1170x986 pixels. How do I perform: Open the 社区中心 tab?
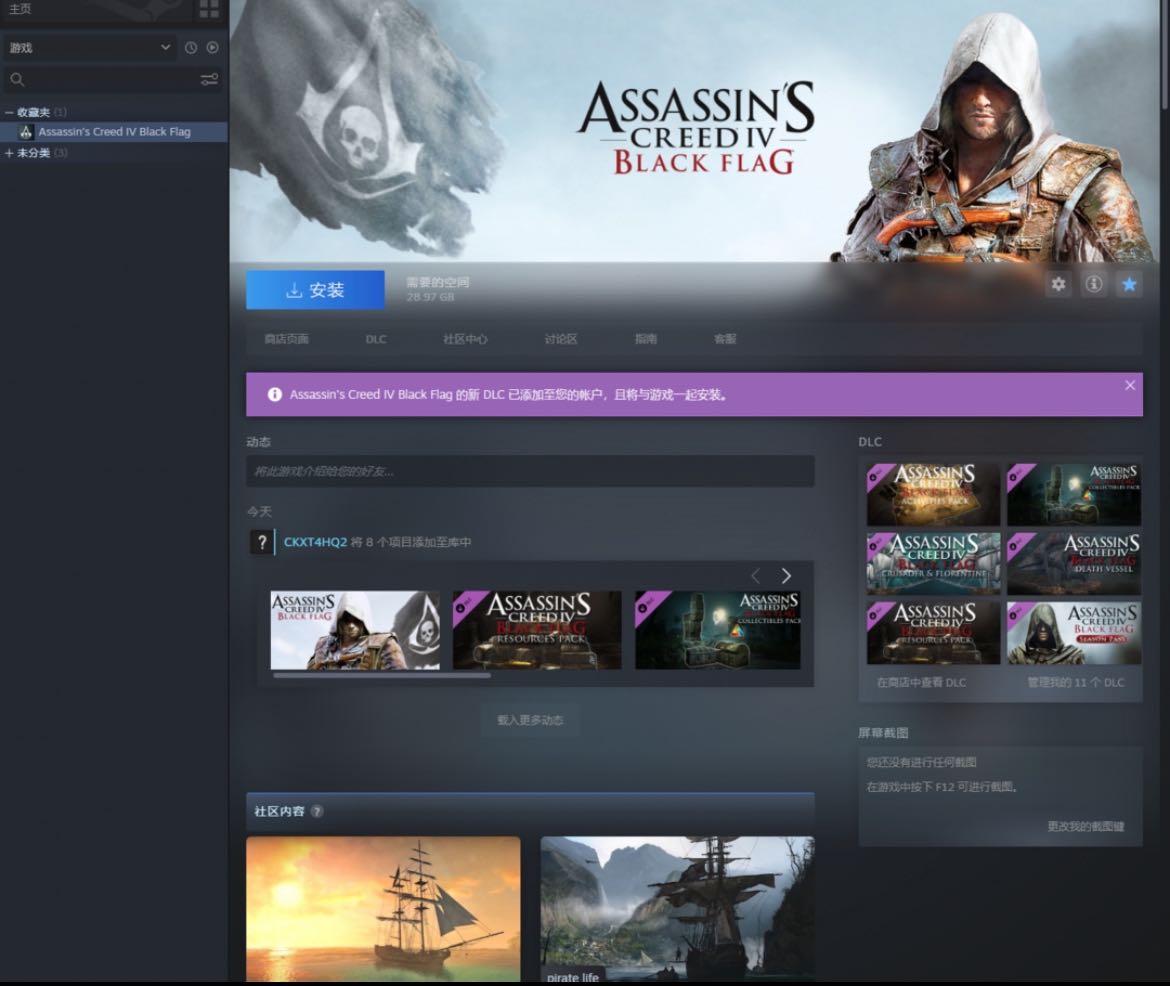[466, 339]
